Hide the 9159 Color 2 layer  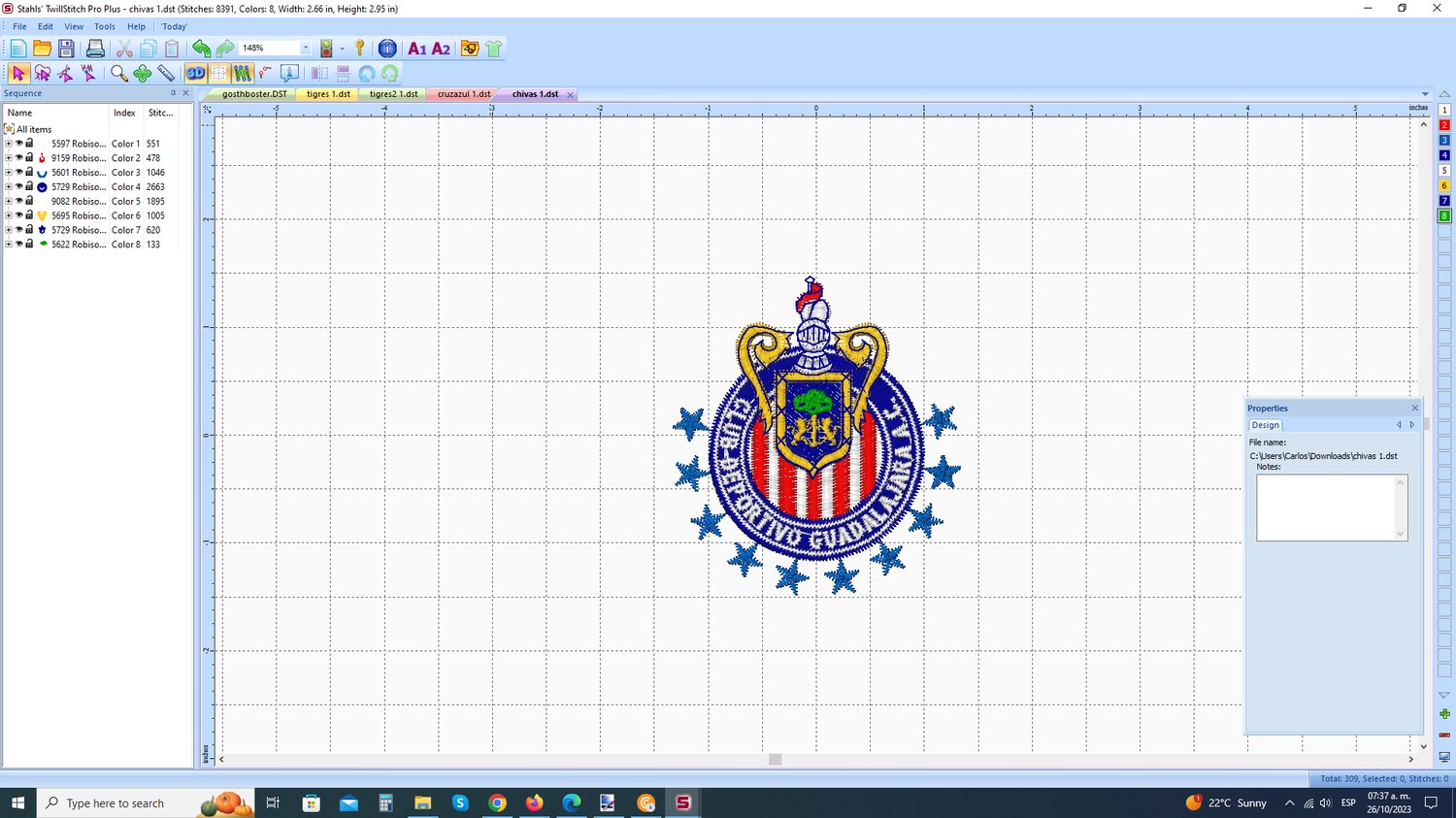pyautogui.click(x=18, y=158)
